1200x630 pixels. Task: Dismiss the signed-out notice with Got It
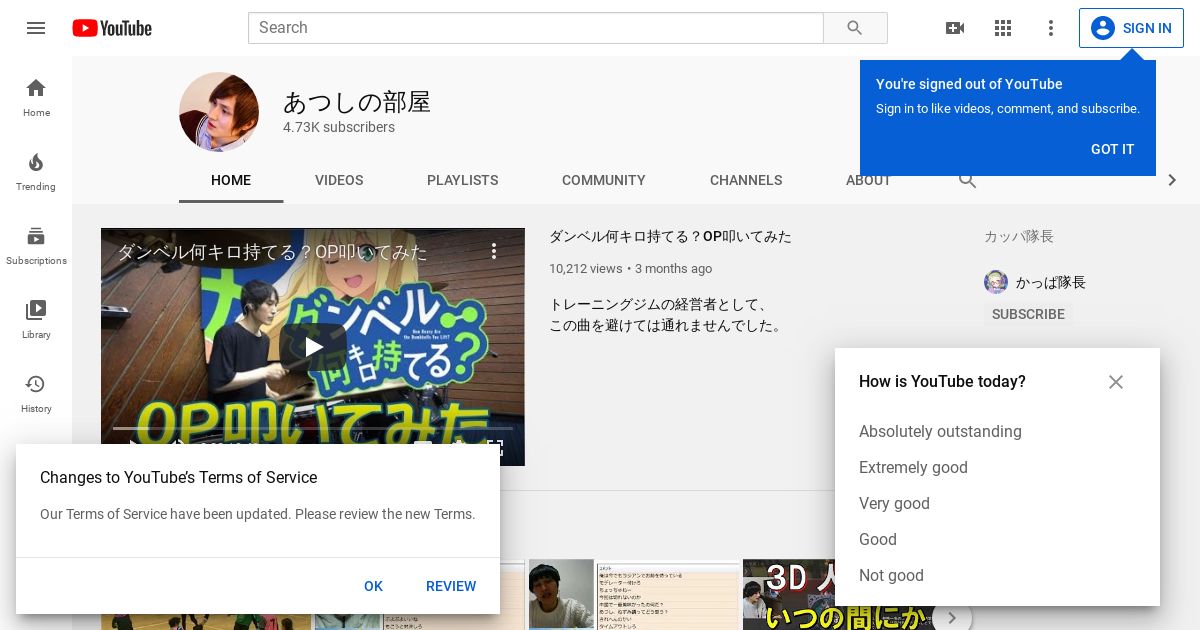(x=1112, y=149)
